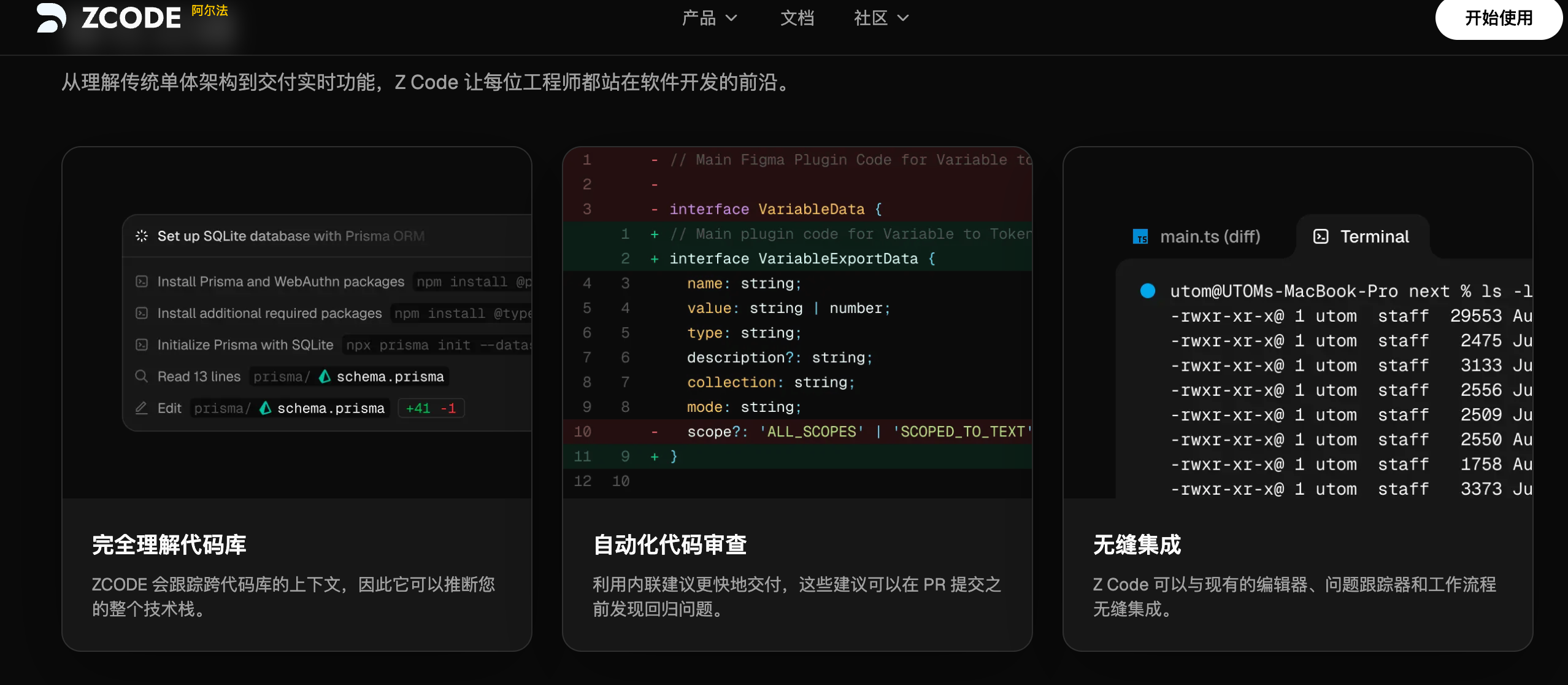Click the terminal row with size 2475
This screenshot has width=1568, height=685.
tap(1351, 340)
